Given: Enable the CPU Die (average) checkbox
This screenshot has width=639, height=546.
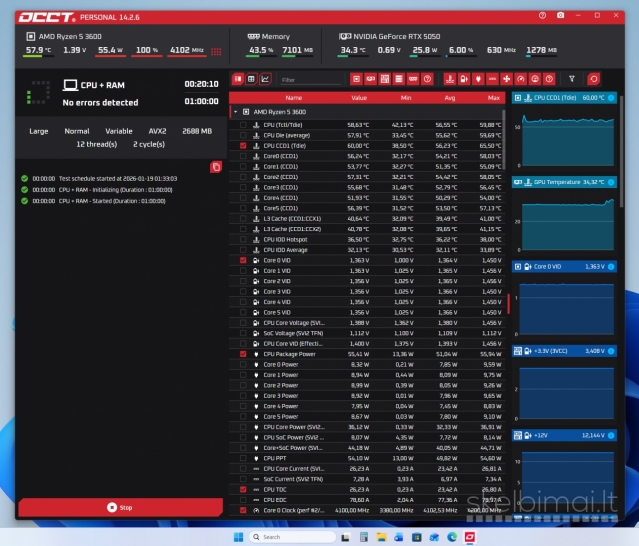Looking at the screenshot, I should point(243,135).
